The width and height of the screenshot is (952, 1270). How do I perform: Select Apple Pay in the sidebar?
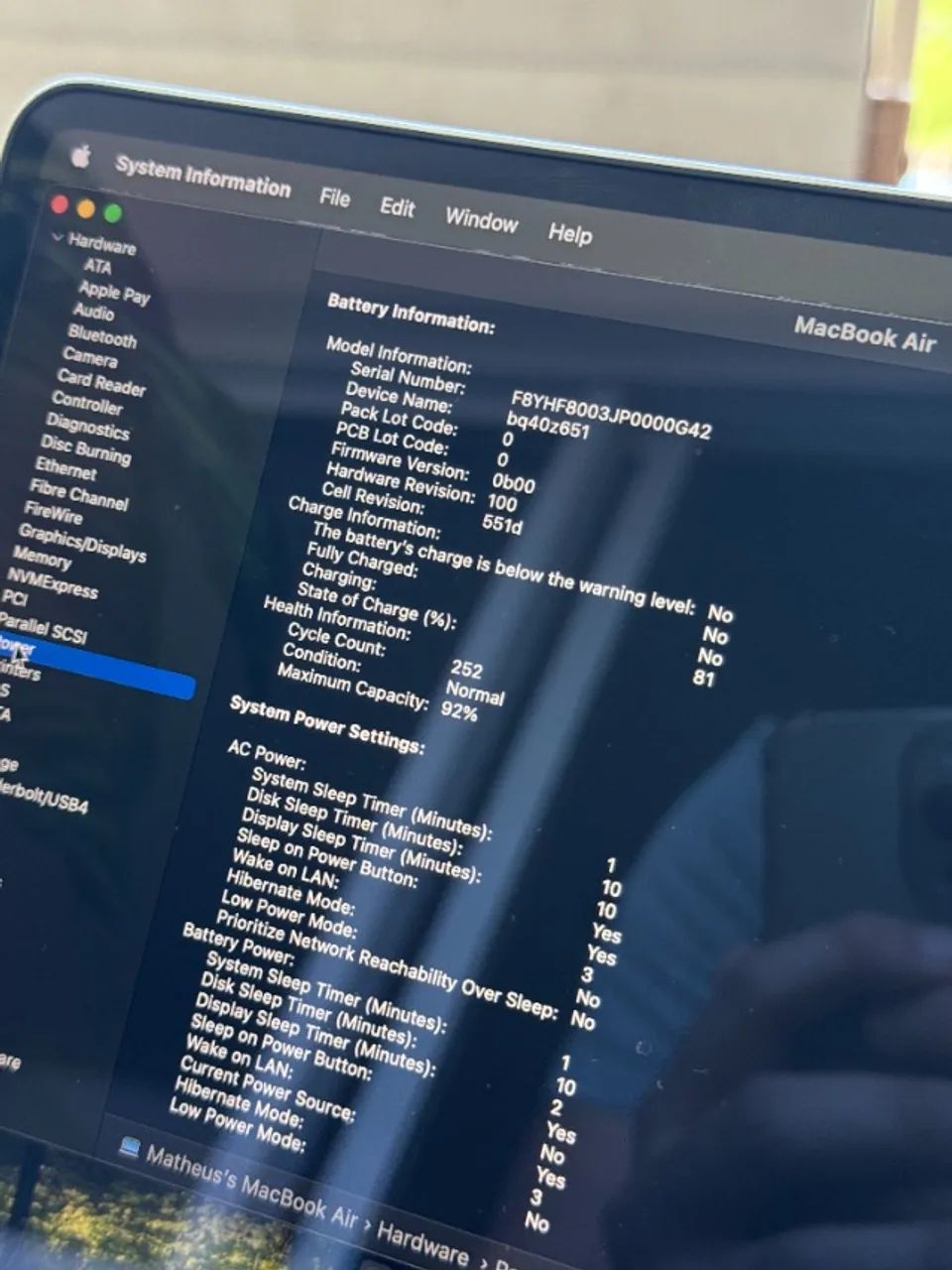114,292
